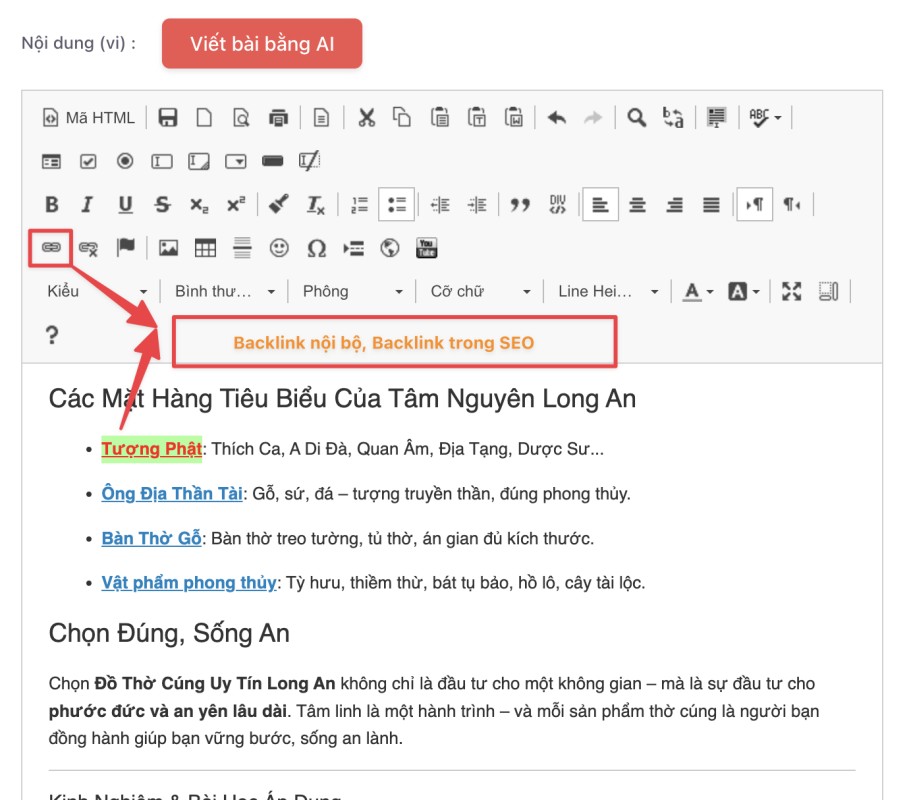Toggle Bold formatting
This screenshot has width=909, height=800.
click(51, 205)
